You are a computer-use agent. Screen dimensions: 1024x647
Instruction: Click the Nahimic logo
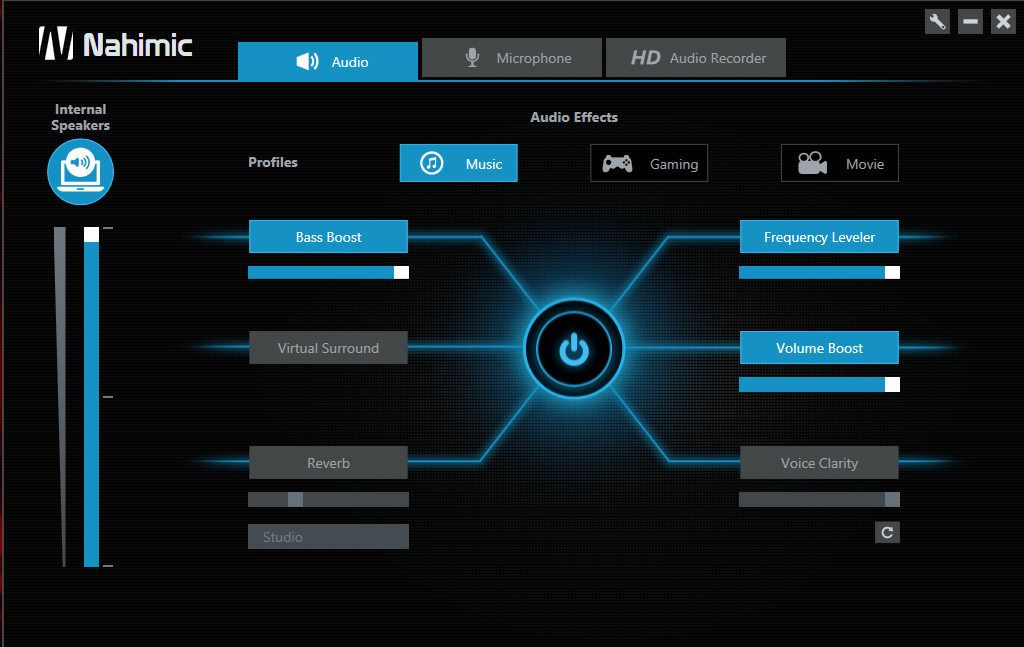click(x=115, y=43)
